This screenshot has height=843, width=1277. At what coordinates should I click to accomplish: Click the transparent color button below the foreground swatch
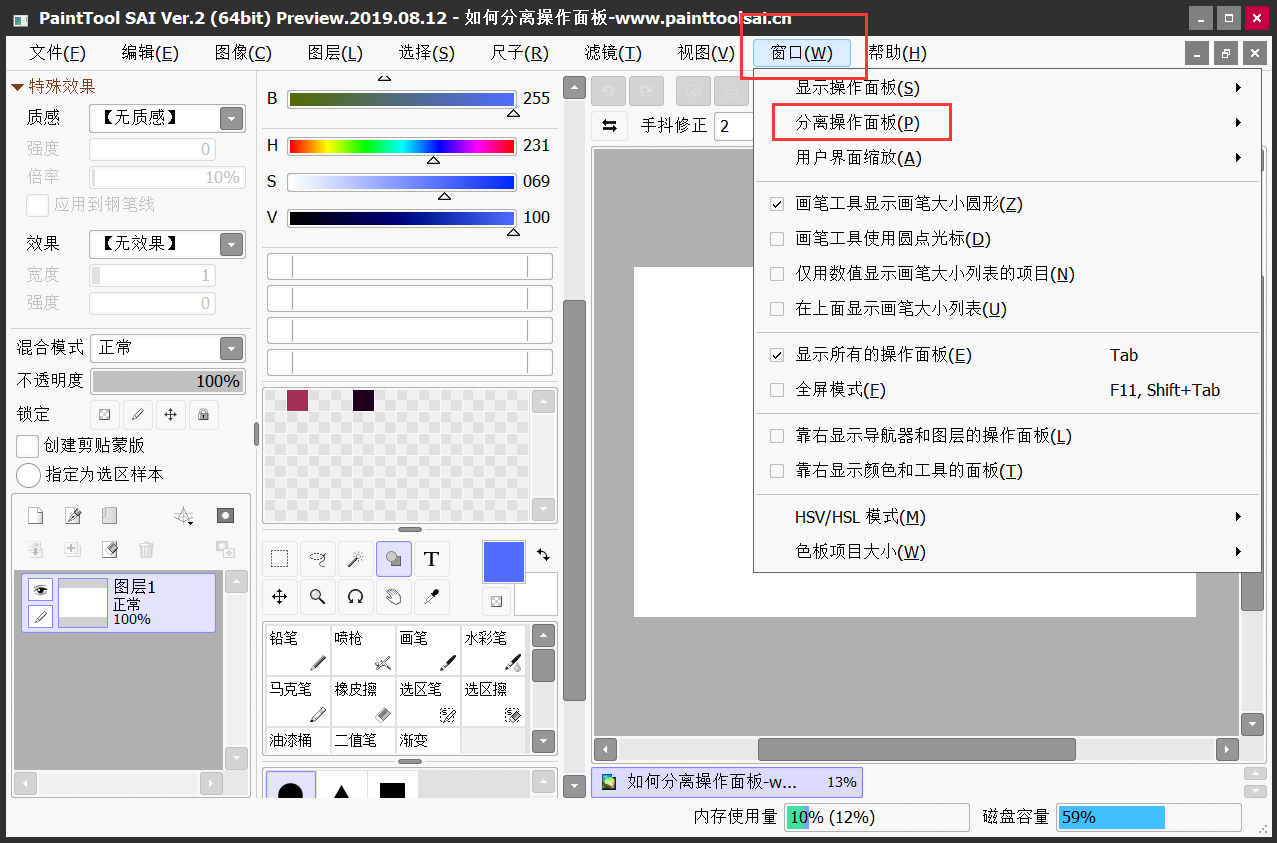(x=497, y=601)
